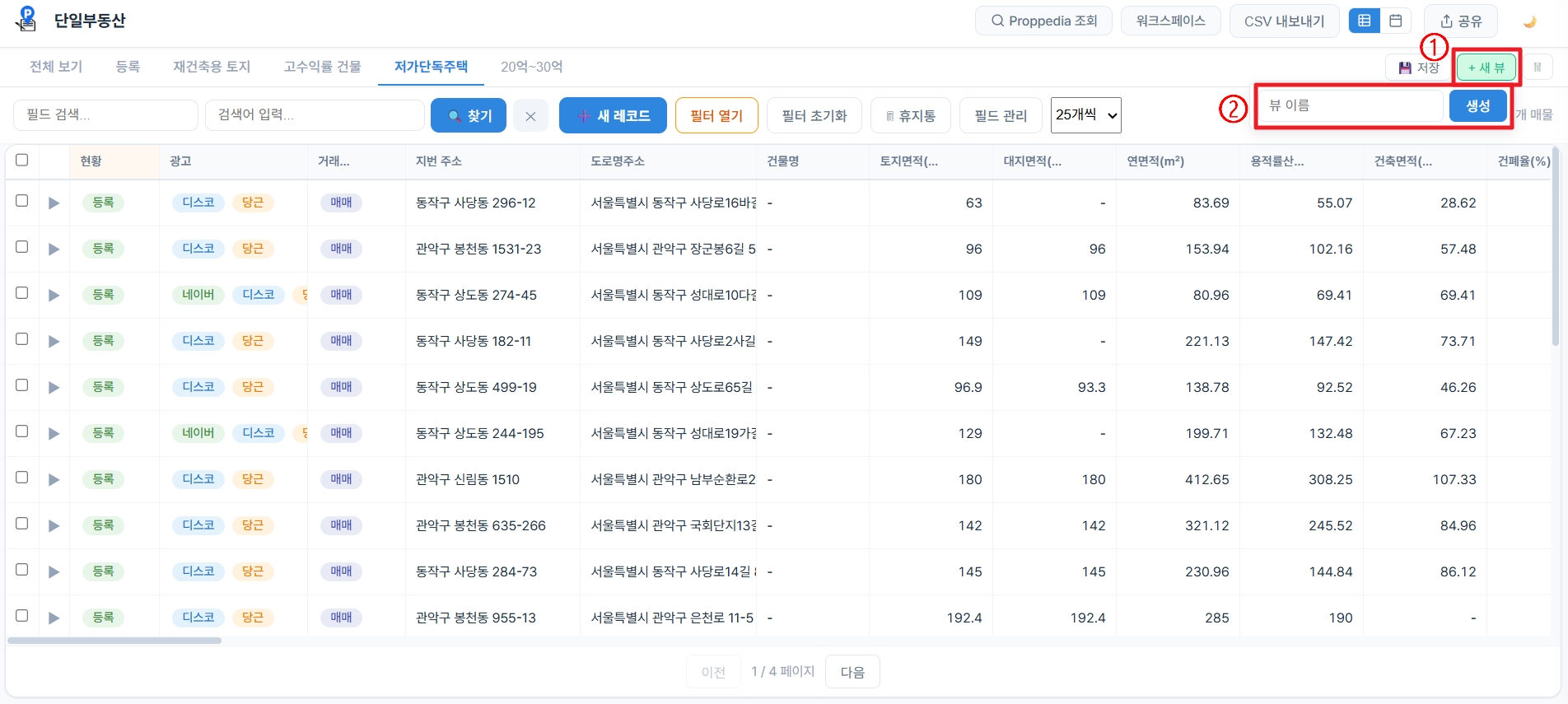Click address 관악구 봉천동 635-266
This screenshot has height=704, width=1568.
click(x=480, y=525)
